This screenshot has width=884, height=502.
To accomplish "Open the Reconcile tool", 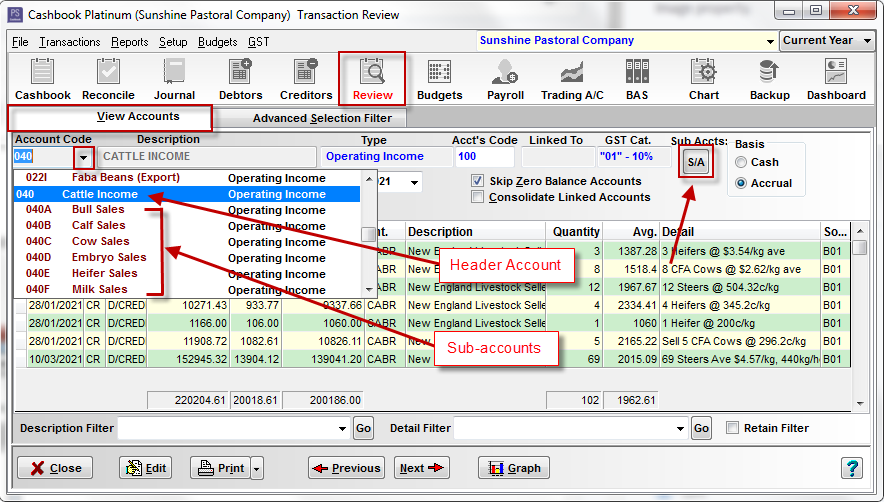I will point(108,80).
